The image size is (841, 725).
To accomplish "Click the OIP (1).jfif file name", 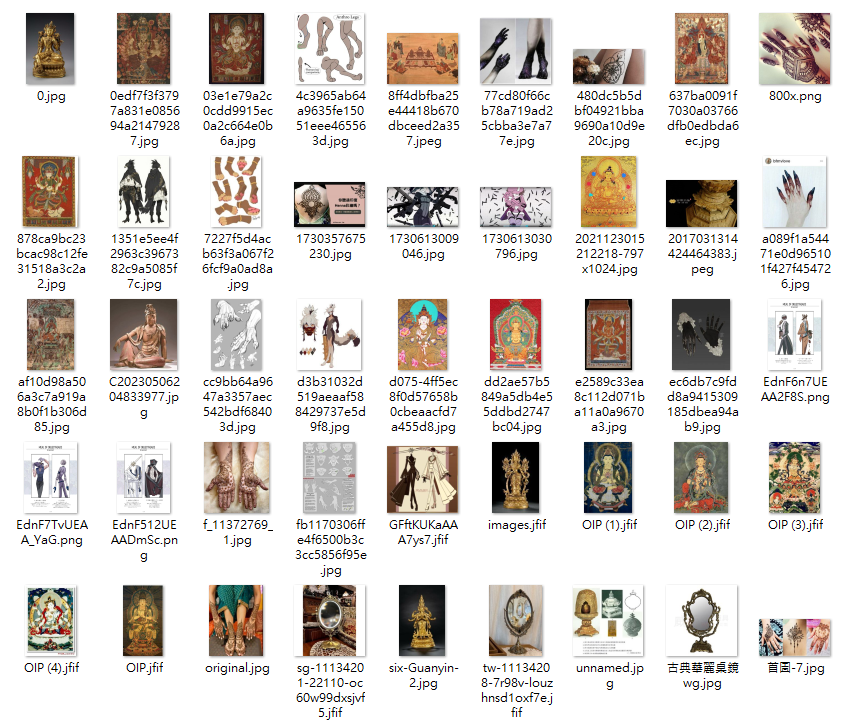I will click(609, 525).
